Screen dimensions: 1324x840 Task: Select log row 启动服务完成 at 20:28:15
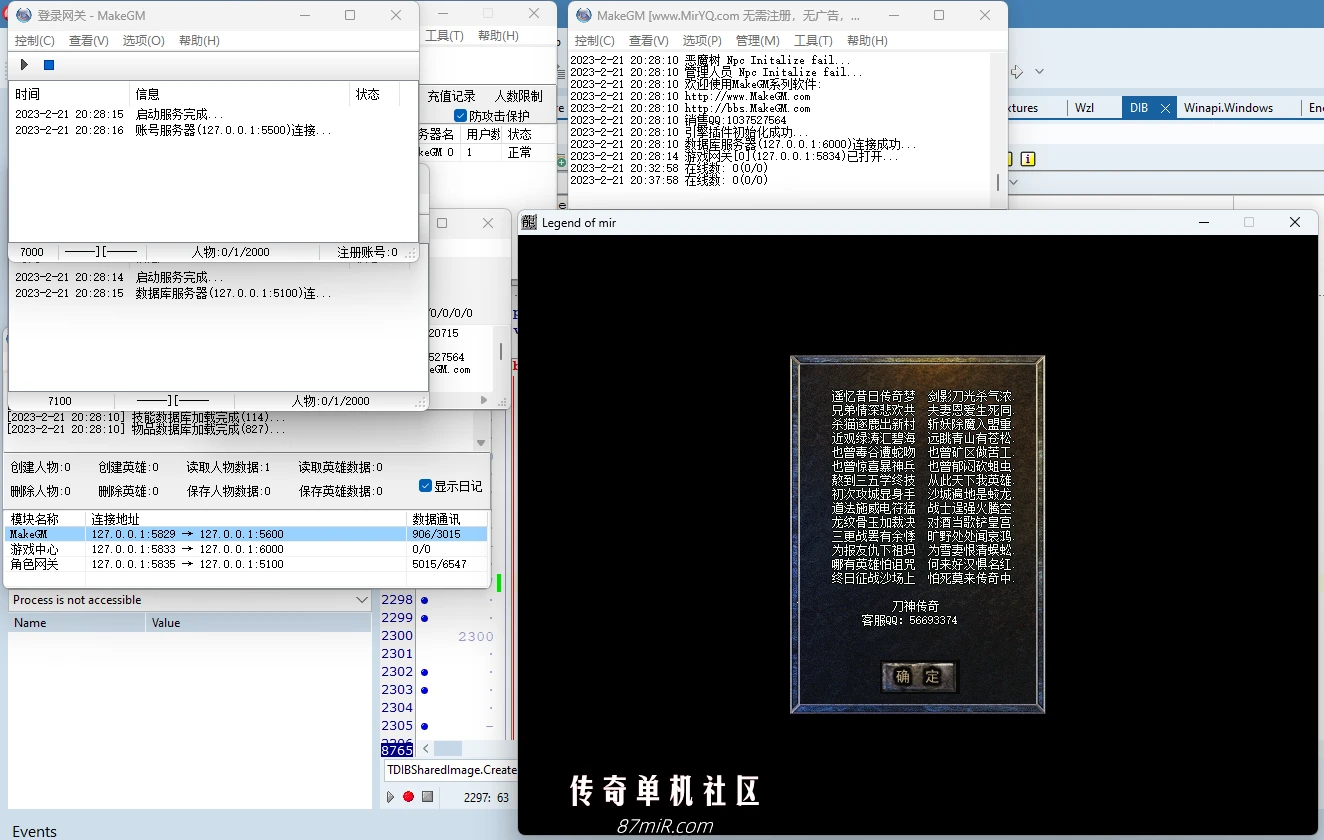click(x=207, y=115)
